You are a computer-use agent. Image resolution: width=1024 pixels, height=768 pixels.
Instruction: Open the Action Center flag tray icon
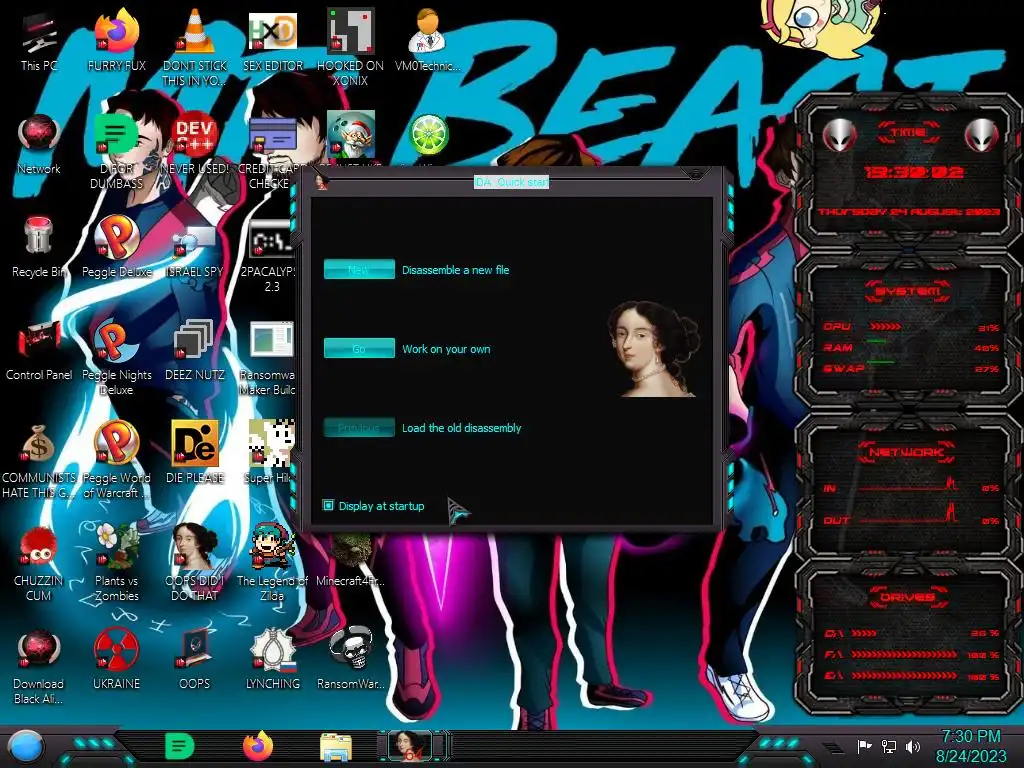[864, 746]
